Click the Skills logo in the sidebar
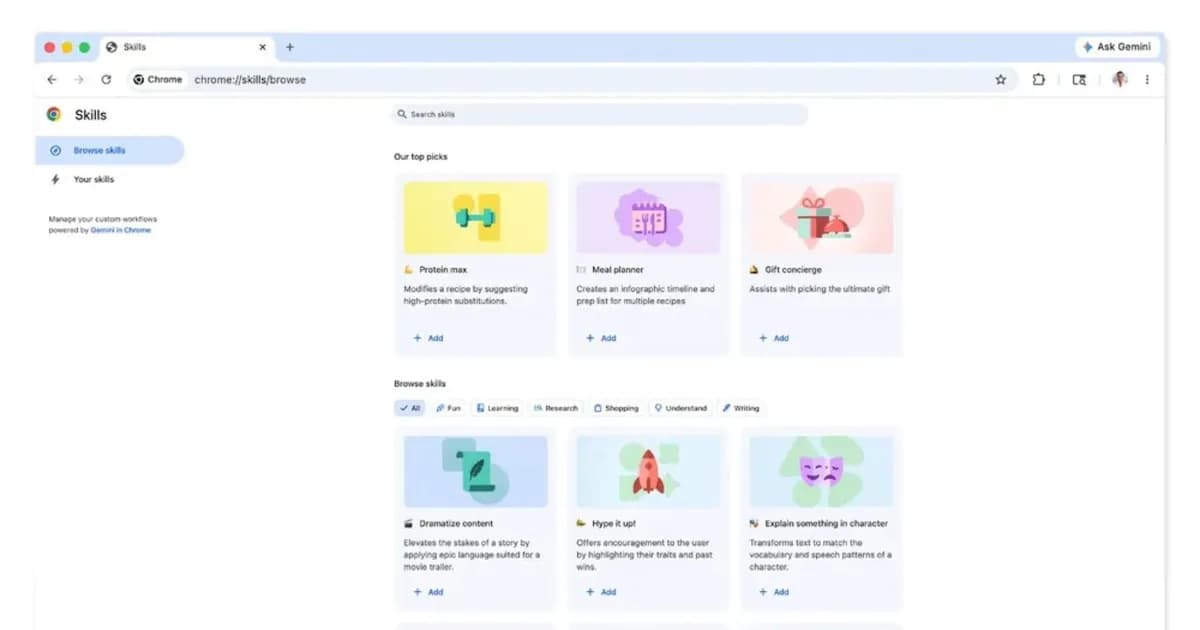The width and height of the screenshot is (1200, 630). (54, 114)
